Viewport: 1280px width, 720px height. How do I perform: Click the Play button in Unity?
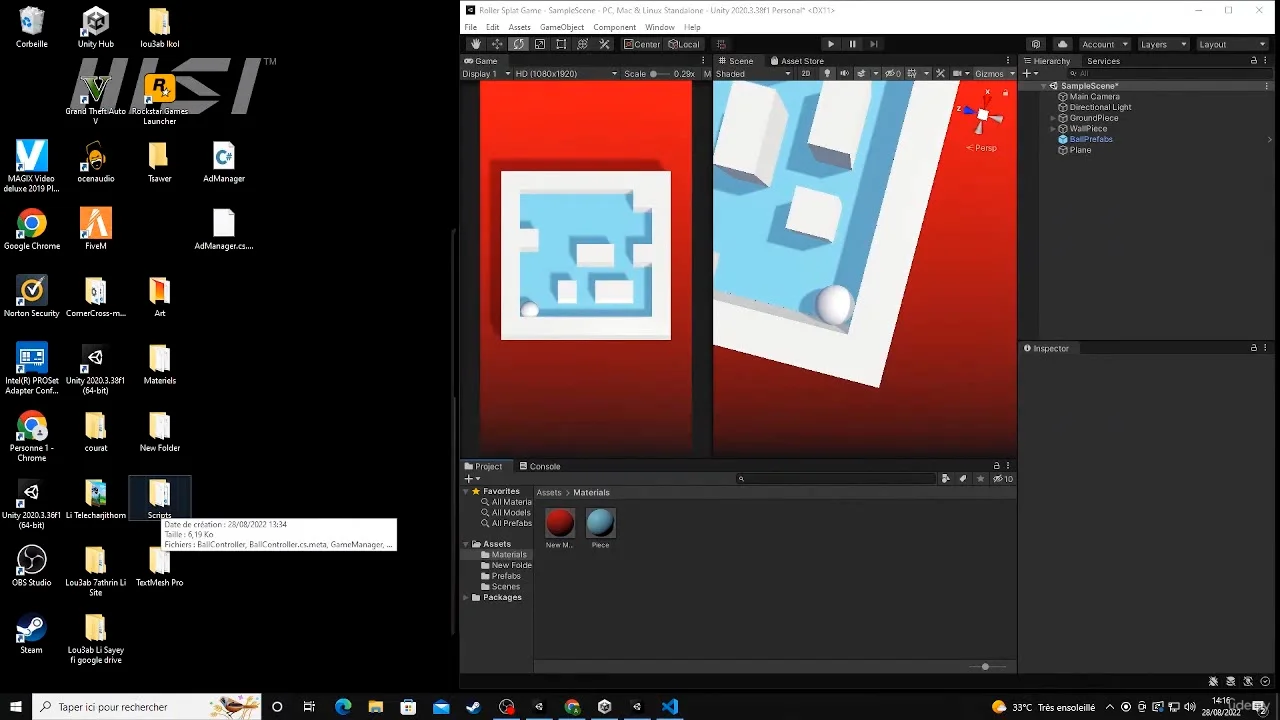[830, 44]
